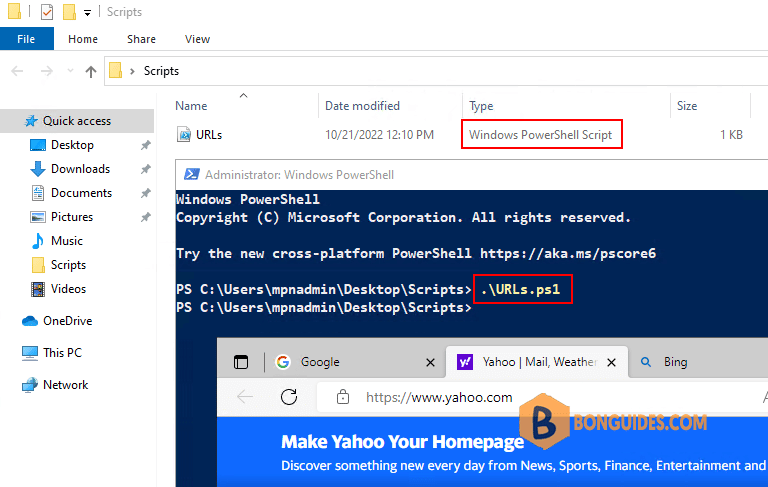Click the lock icon beside yahoo.com address
The image size is (768, 487).
[x=343, y=397]
